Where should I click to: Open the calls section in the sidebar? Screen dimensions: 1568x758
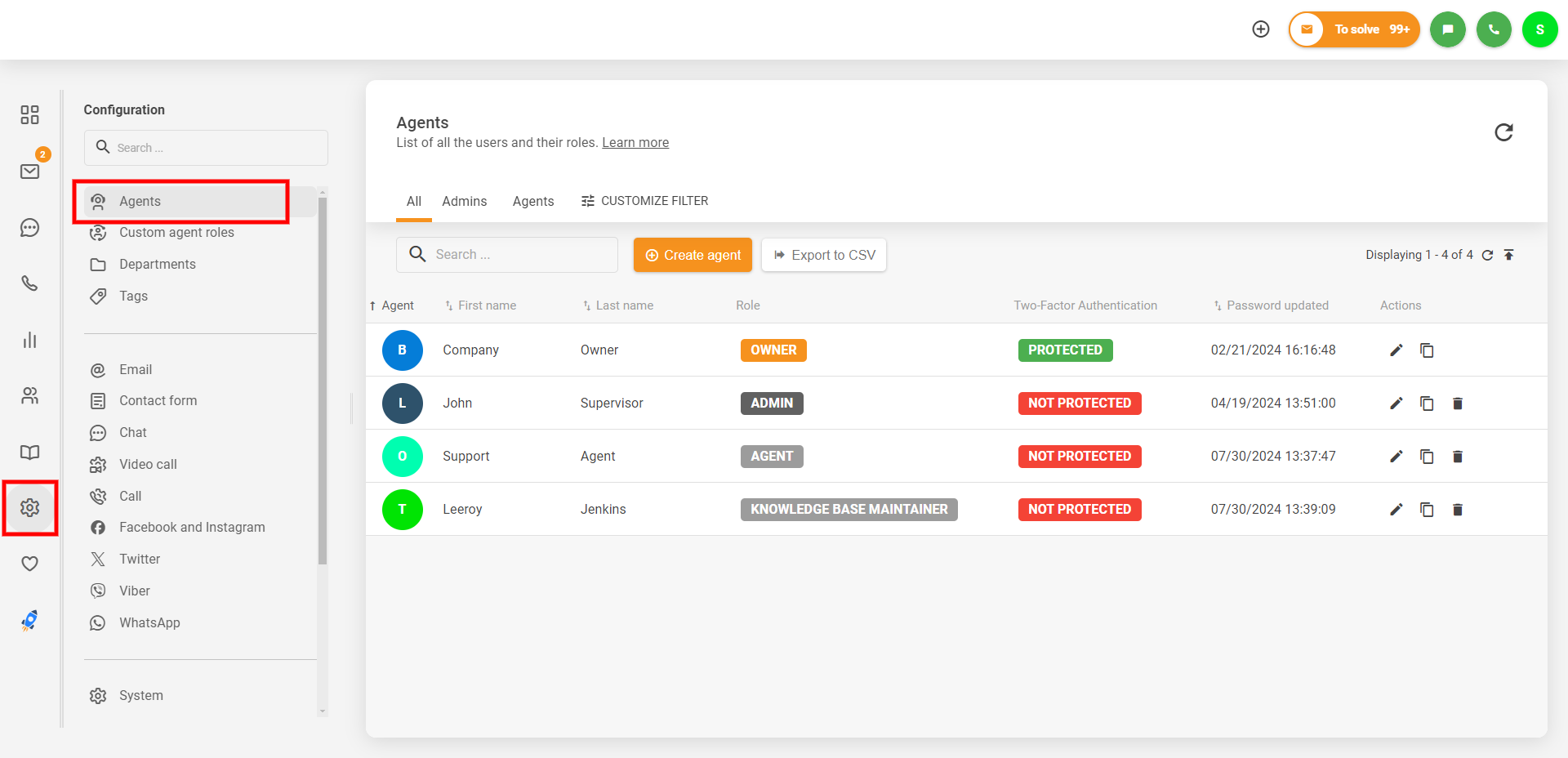click(29, 283)
